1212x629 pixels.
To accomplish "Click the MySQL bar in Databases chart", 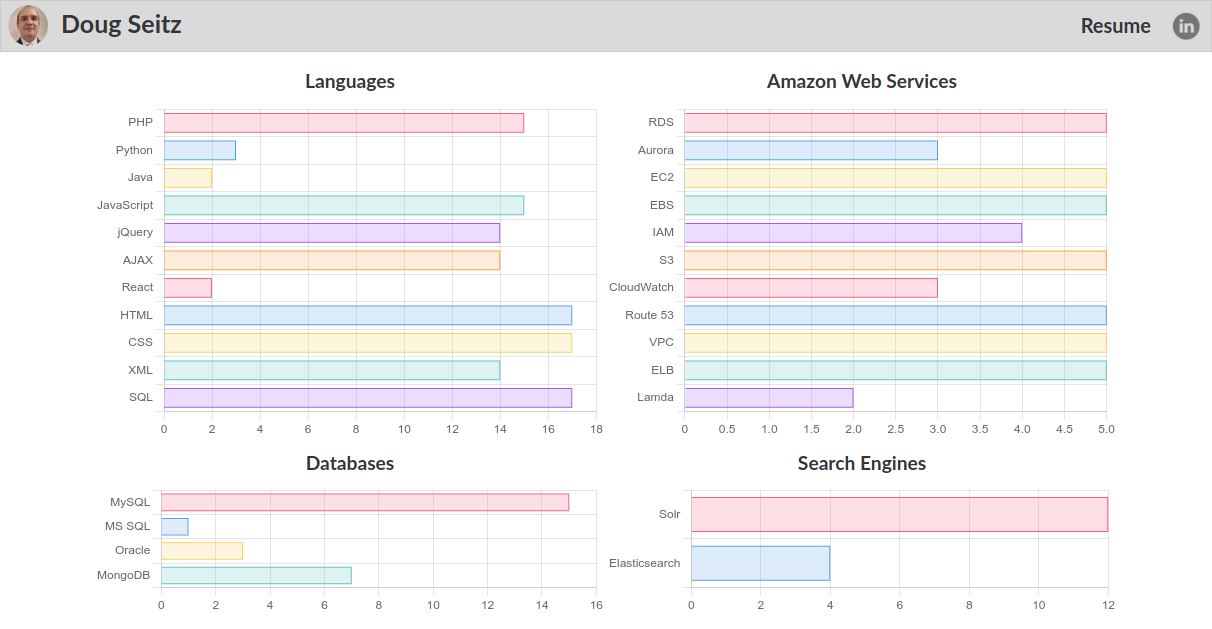I will [364, 502].
